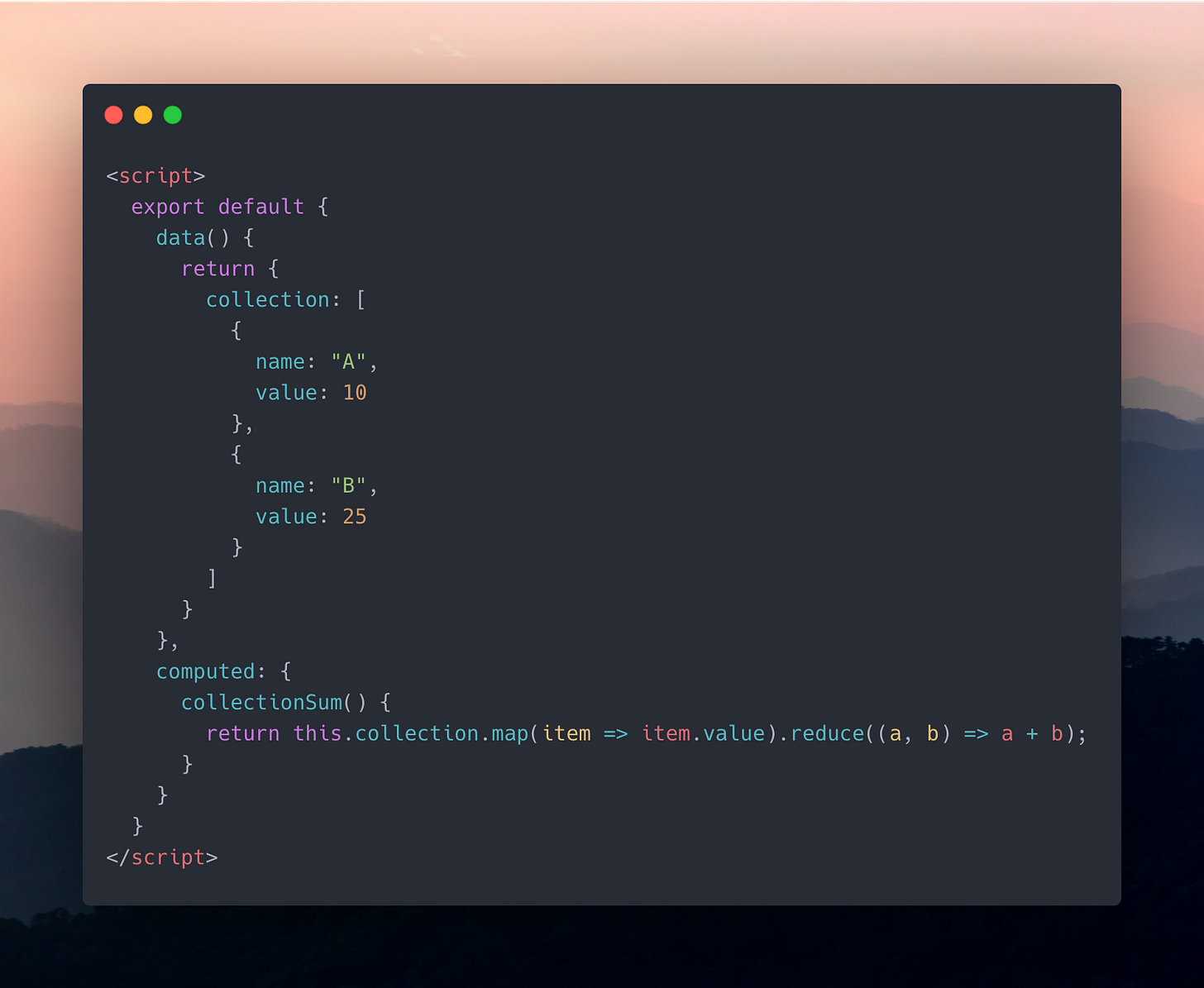The height and width of the screenshot is (988, 1204).
Task: Click the number 25
Action: (x=355, y=517)
